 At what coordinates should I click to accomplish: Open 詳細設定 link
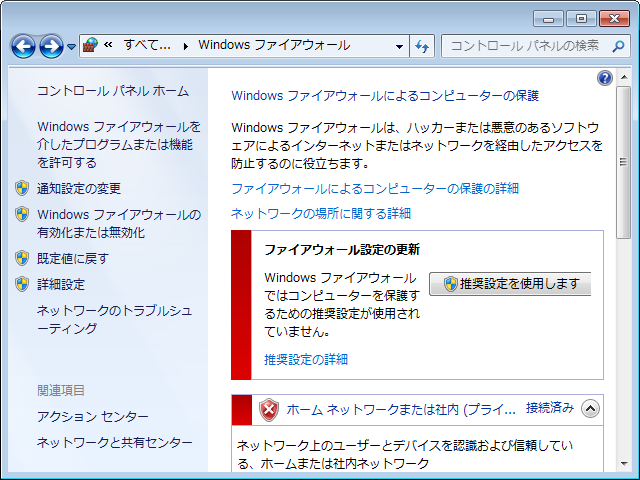click(x=61, y=284)
